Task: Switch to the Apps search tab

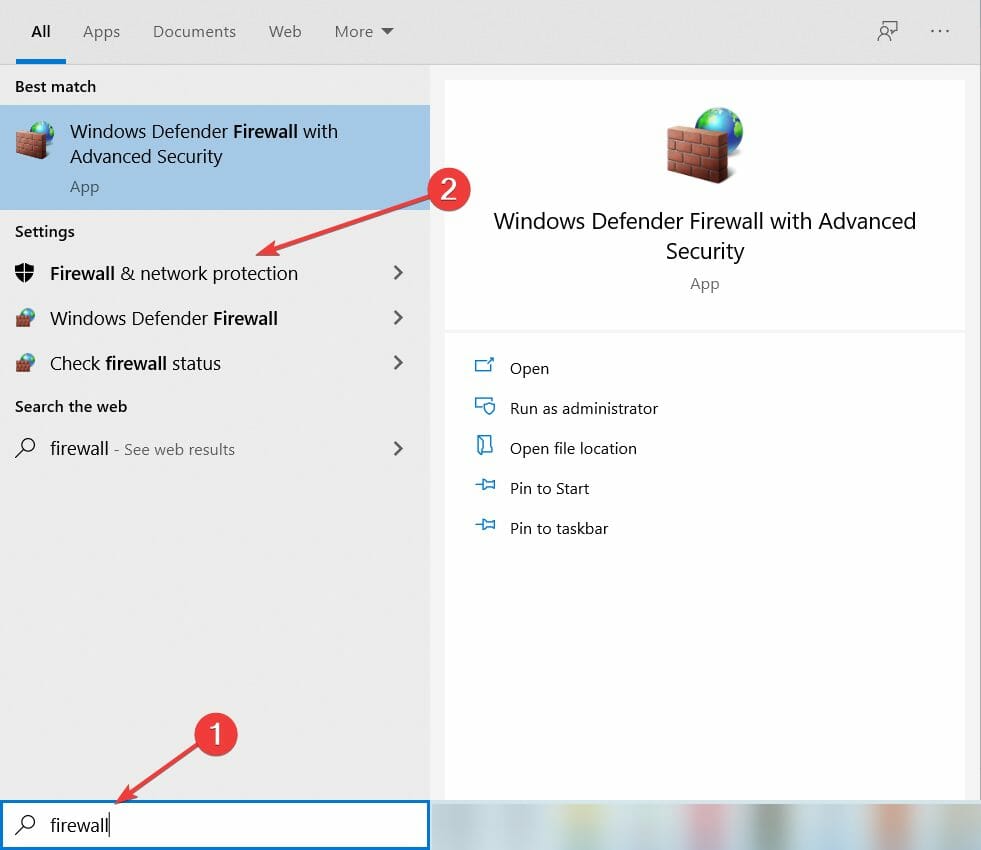Action: coord(101,32)
